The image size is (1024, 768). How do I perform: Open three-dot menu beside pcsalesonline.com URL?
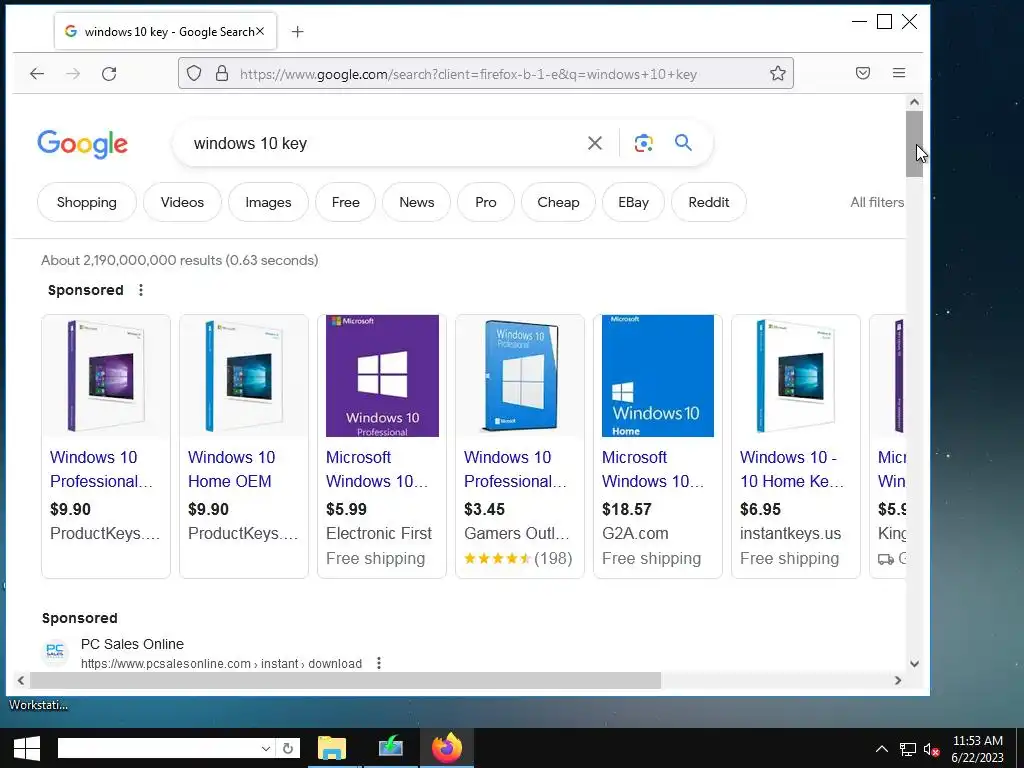tap(379, 664)
